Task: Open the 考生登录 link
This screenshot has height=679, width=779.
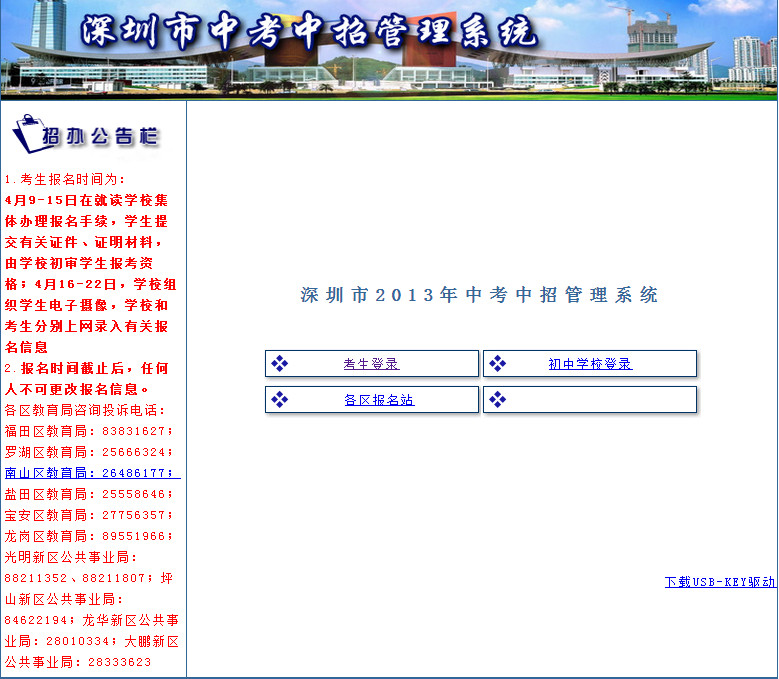Action: pyautogui.click(x=372, y=364)
